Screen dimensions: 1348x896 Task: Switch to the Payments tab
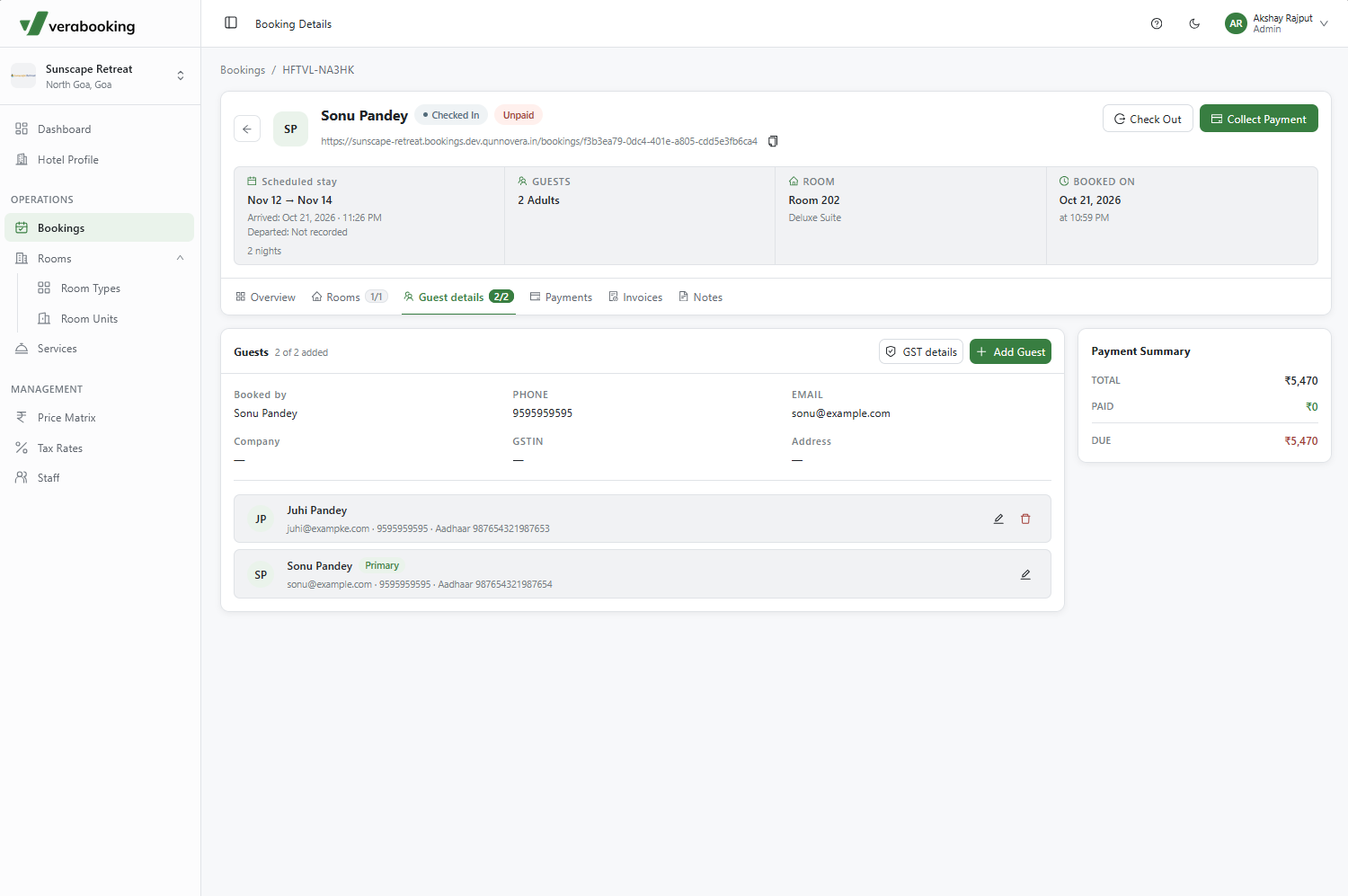(561, 297)
